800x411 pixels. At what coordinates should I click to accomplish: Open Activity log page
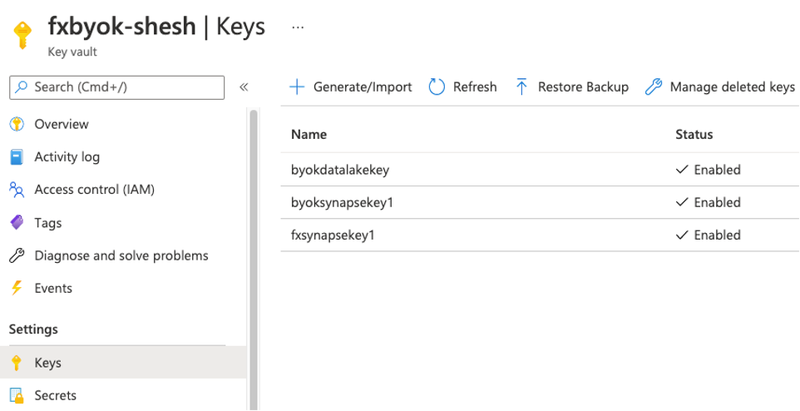pos(67,157)
